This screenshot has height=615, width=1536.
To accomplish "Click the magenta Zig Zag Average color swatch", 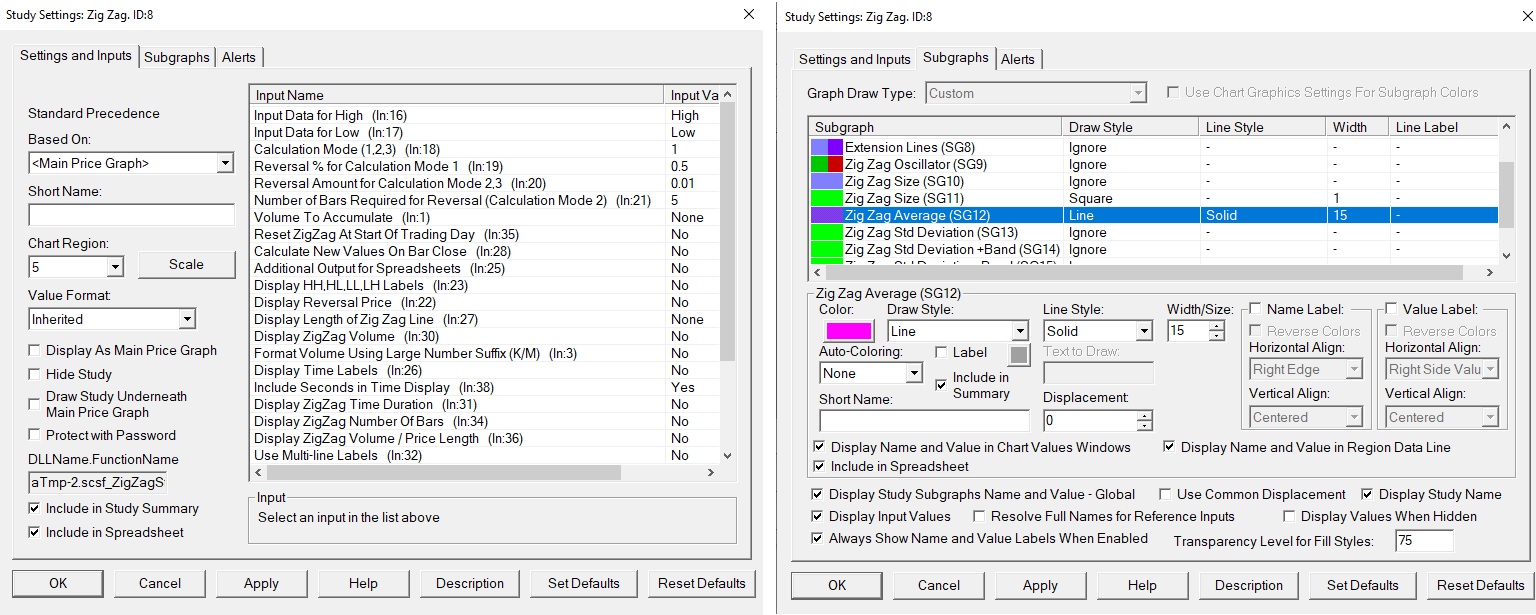I will (x=849, y=331).
